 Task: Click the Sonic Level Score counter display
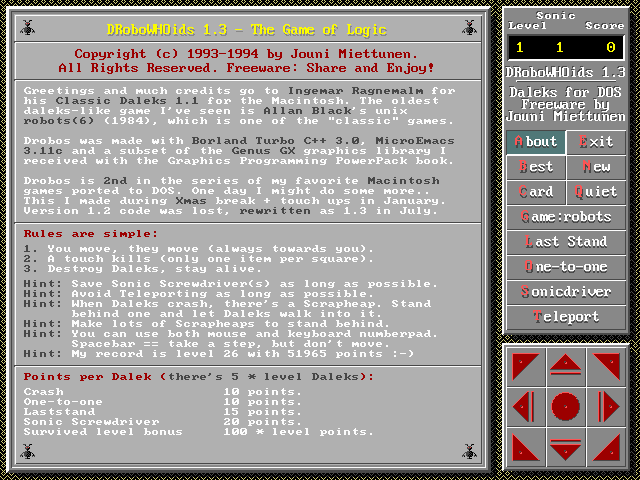(x=565, y=48)
